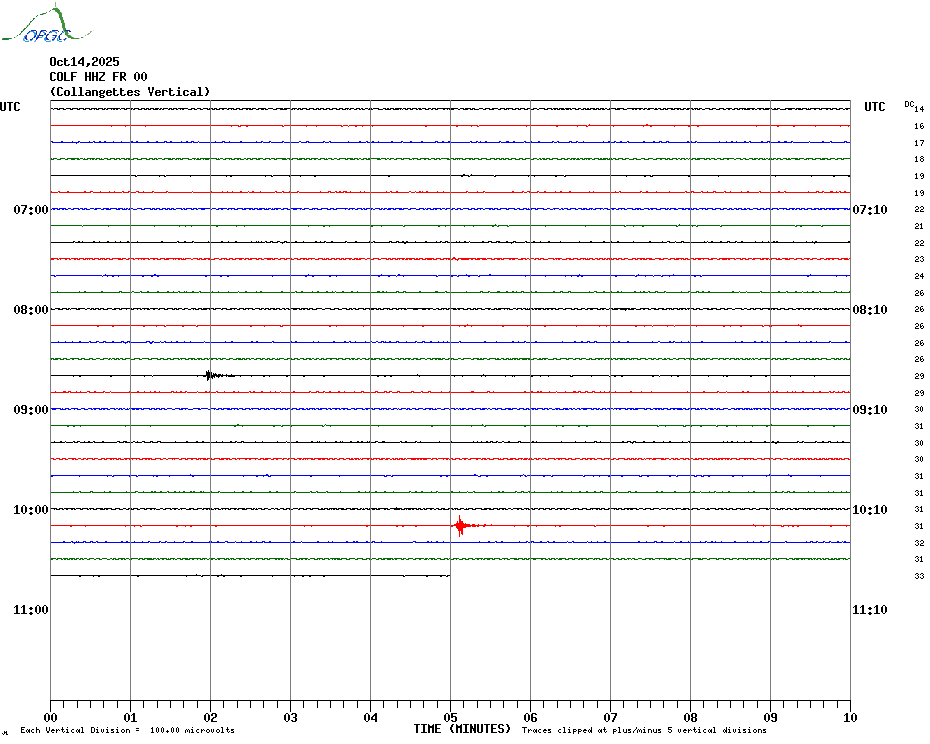The image size is (930, 744).
Task: Click the DC column header label
Action: coord(909,104)
